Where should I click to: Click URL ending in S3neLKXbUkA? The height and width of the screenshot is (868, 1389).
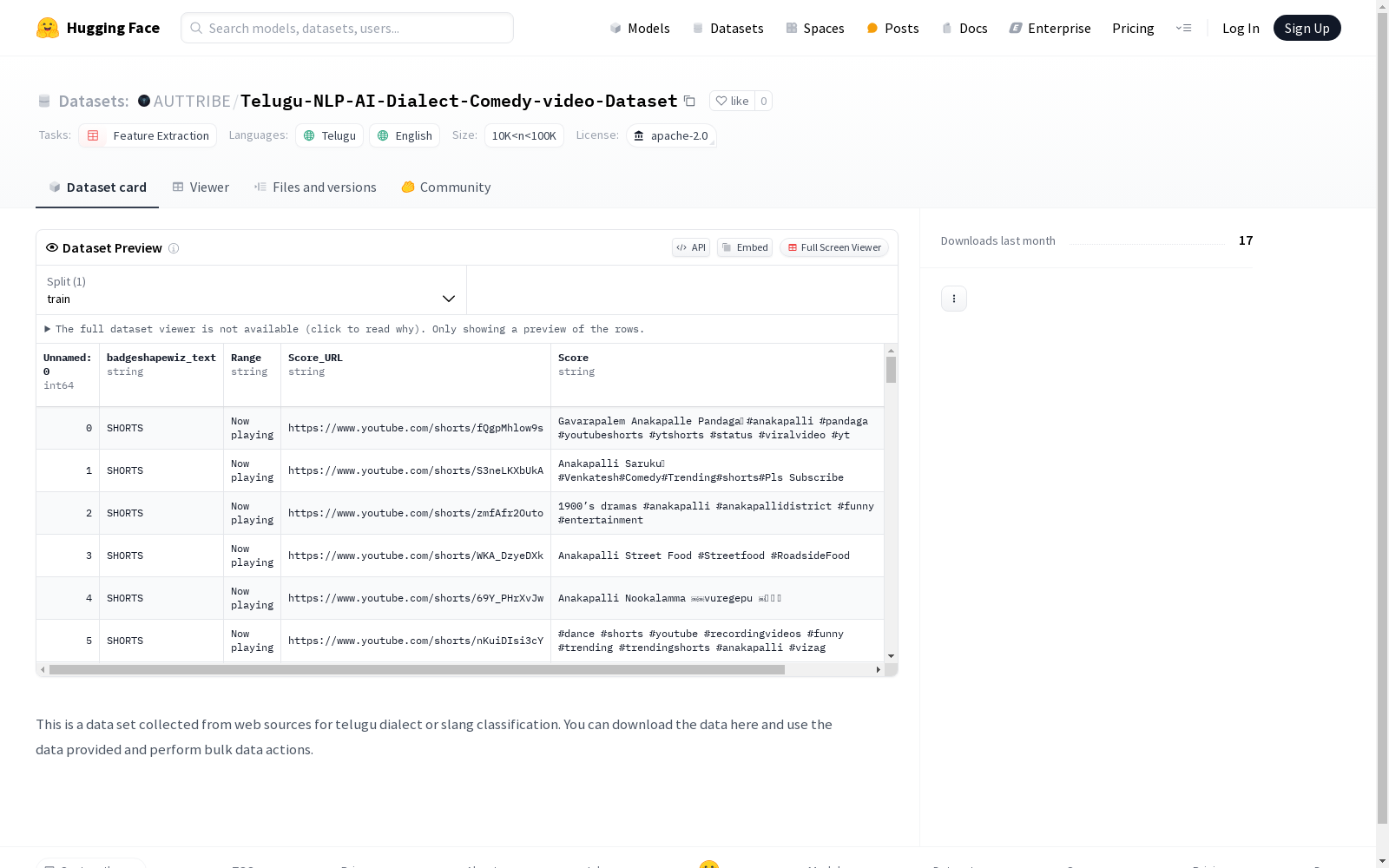(x=416, y=470)
